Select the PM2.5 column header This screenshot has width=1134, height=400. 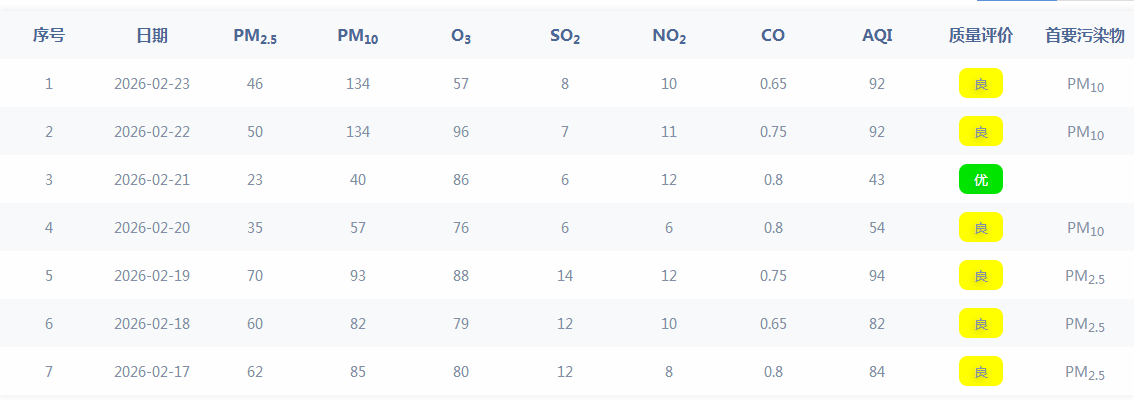tap(255, 36)
